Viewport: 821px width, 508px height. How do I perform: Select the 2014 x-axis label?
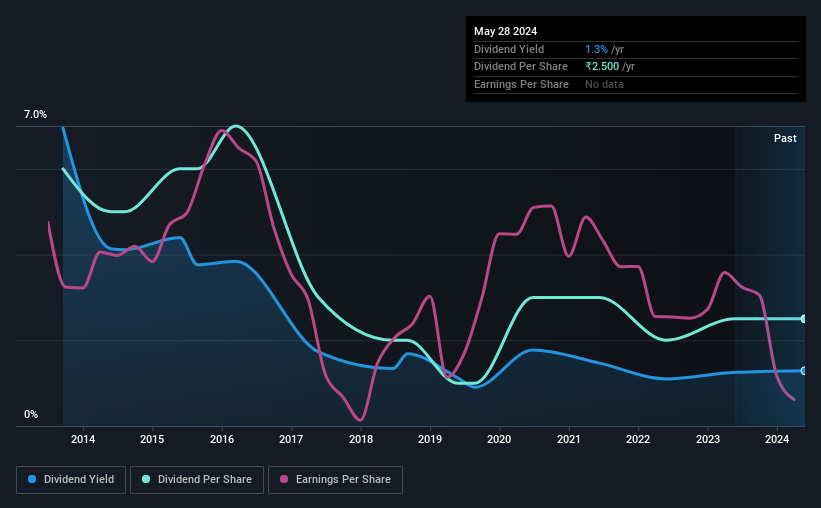[83, 439]
